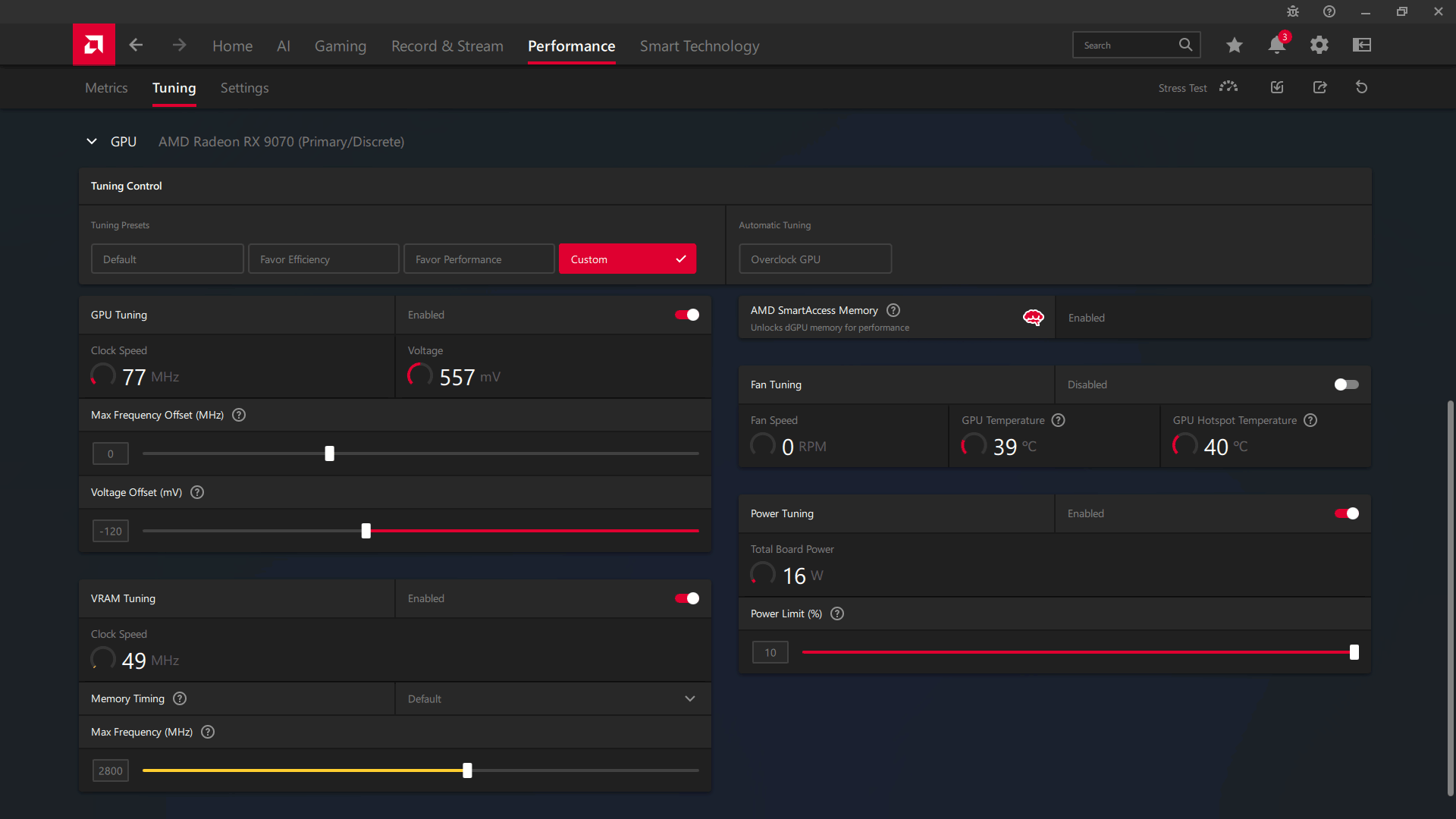The image size is (1456, 819).
Task: Open the settings gear icon
Action: pos(1319,45)
